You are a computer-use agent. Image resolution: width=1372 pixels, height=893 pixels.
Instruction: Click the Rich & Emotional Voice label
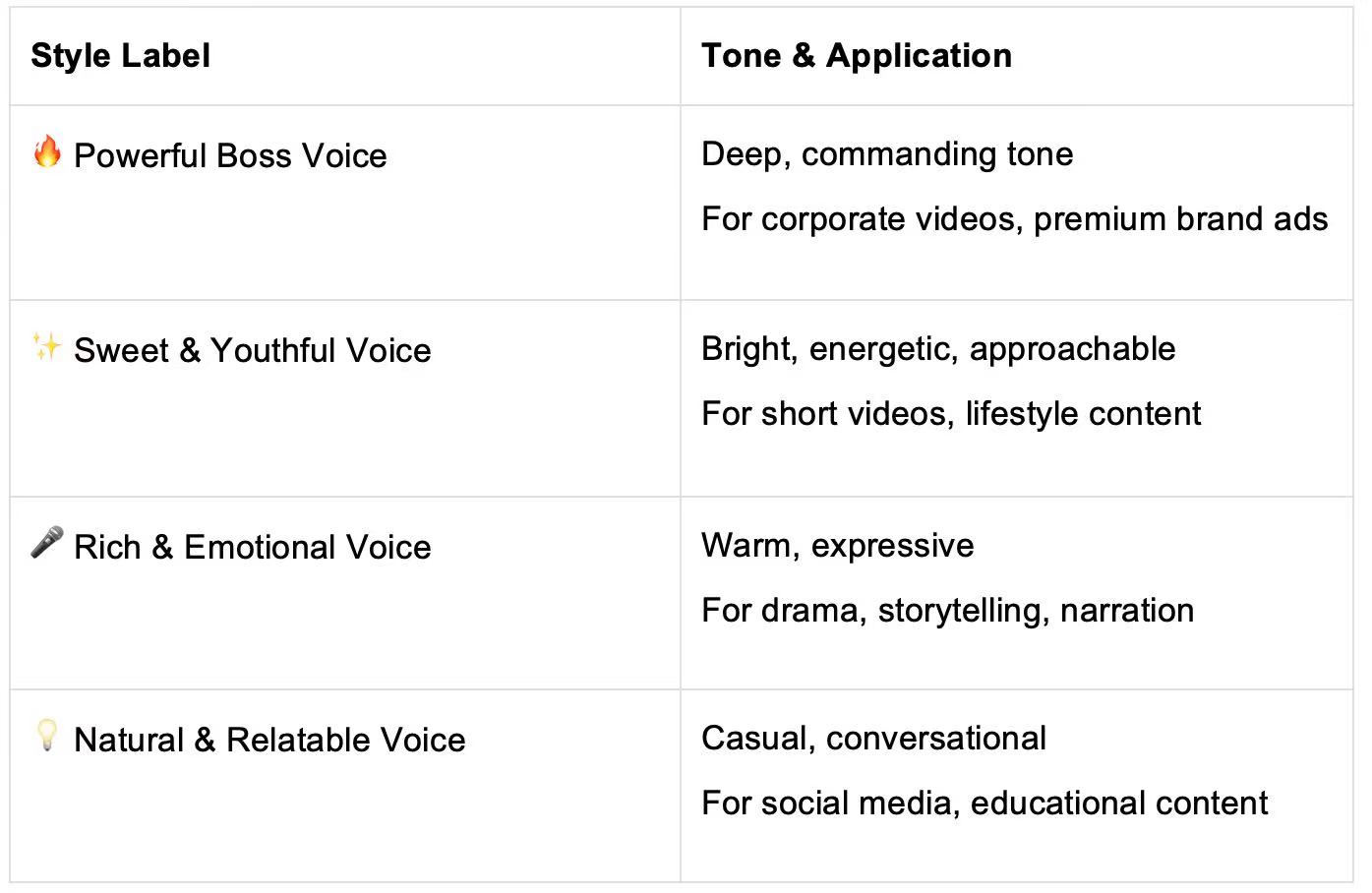point(252,547)
